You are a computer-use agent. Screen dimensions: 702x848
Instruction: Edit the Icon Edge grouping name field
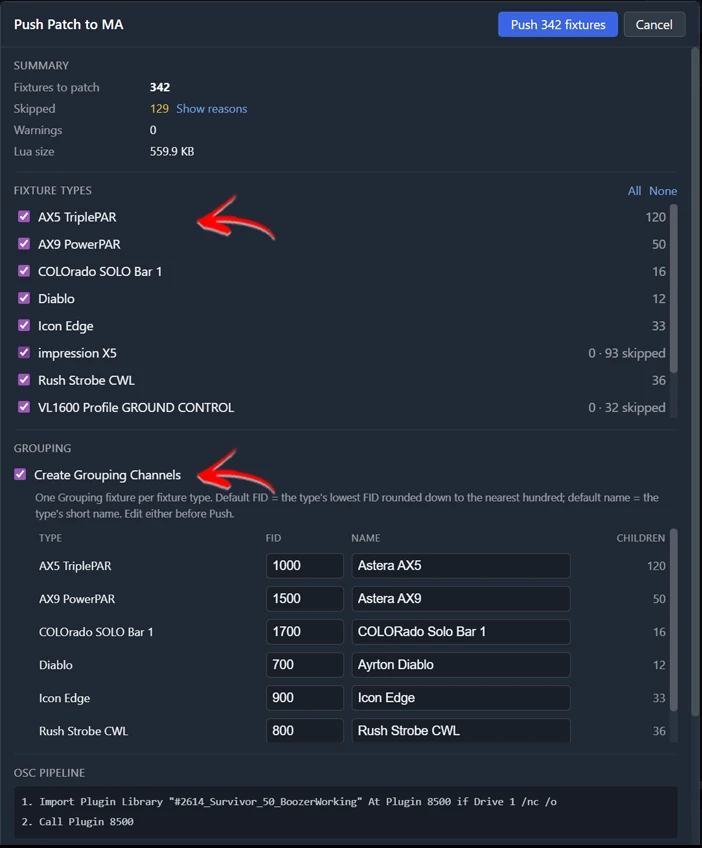tap(461, 698)
